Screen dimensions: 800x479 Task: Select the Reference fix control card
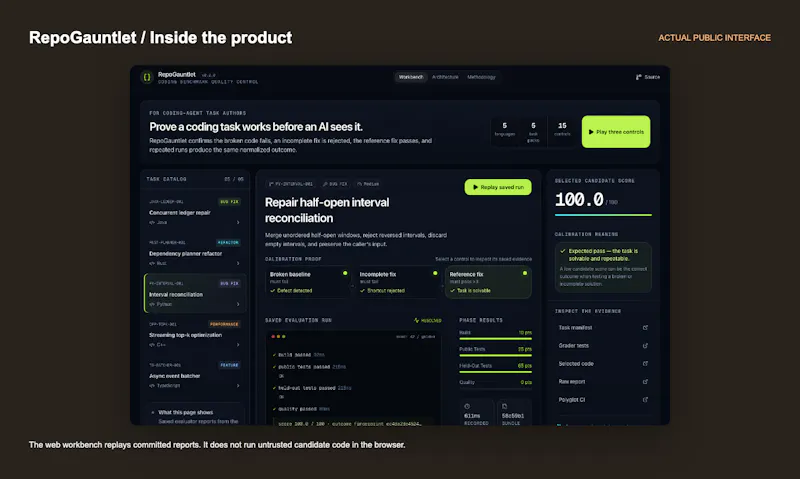coord(488,282)
